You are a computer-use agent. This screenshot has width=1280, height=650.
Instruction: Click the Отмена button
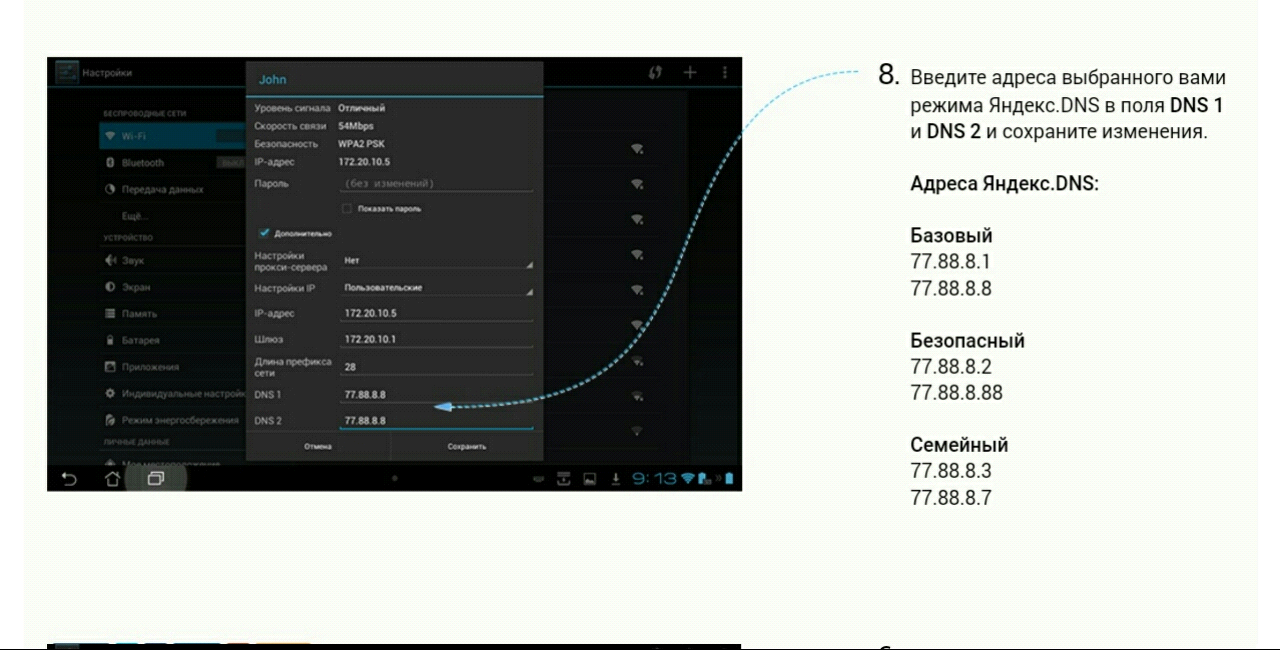tap(318, 447)
